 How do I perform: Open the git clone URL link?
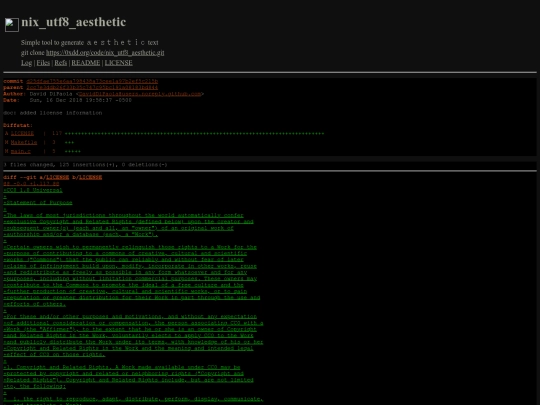pos(105,53)
